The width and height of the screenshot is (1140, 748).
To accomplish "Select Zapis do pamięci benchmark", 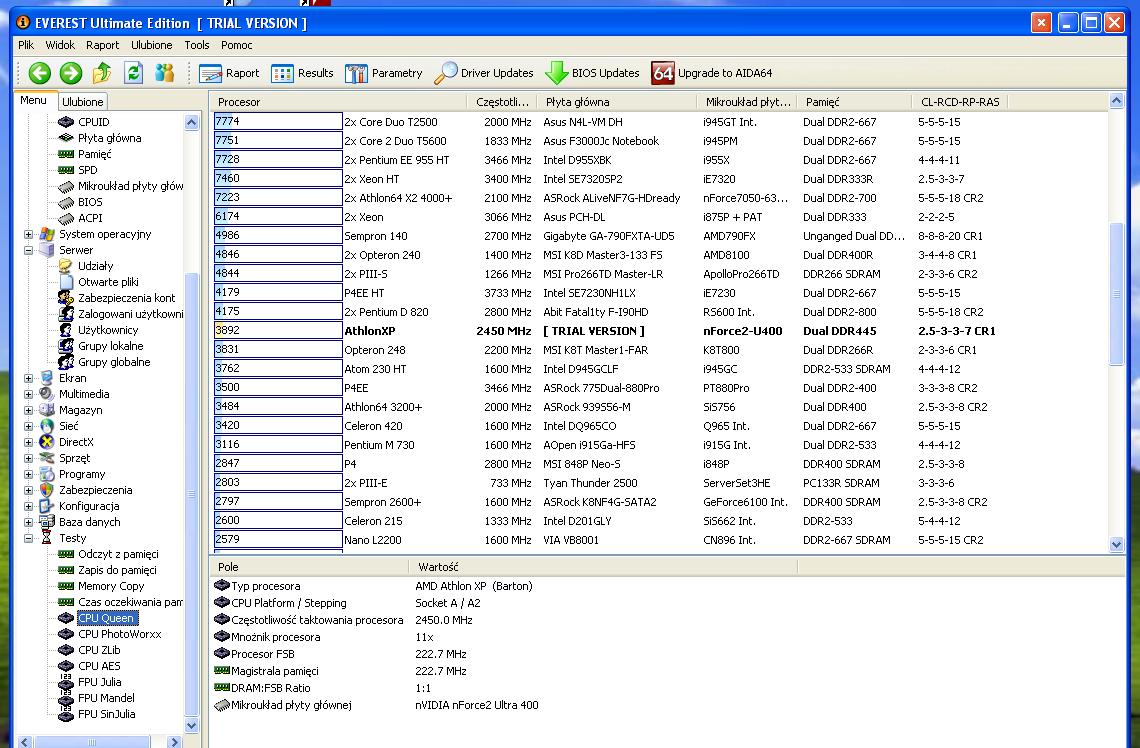I will 117,570.
